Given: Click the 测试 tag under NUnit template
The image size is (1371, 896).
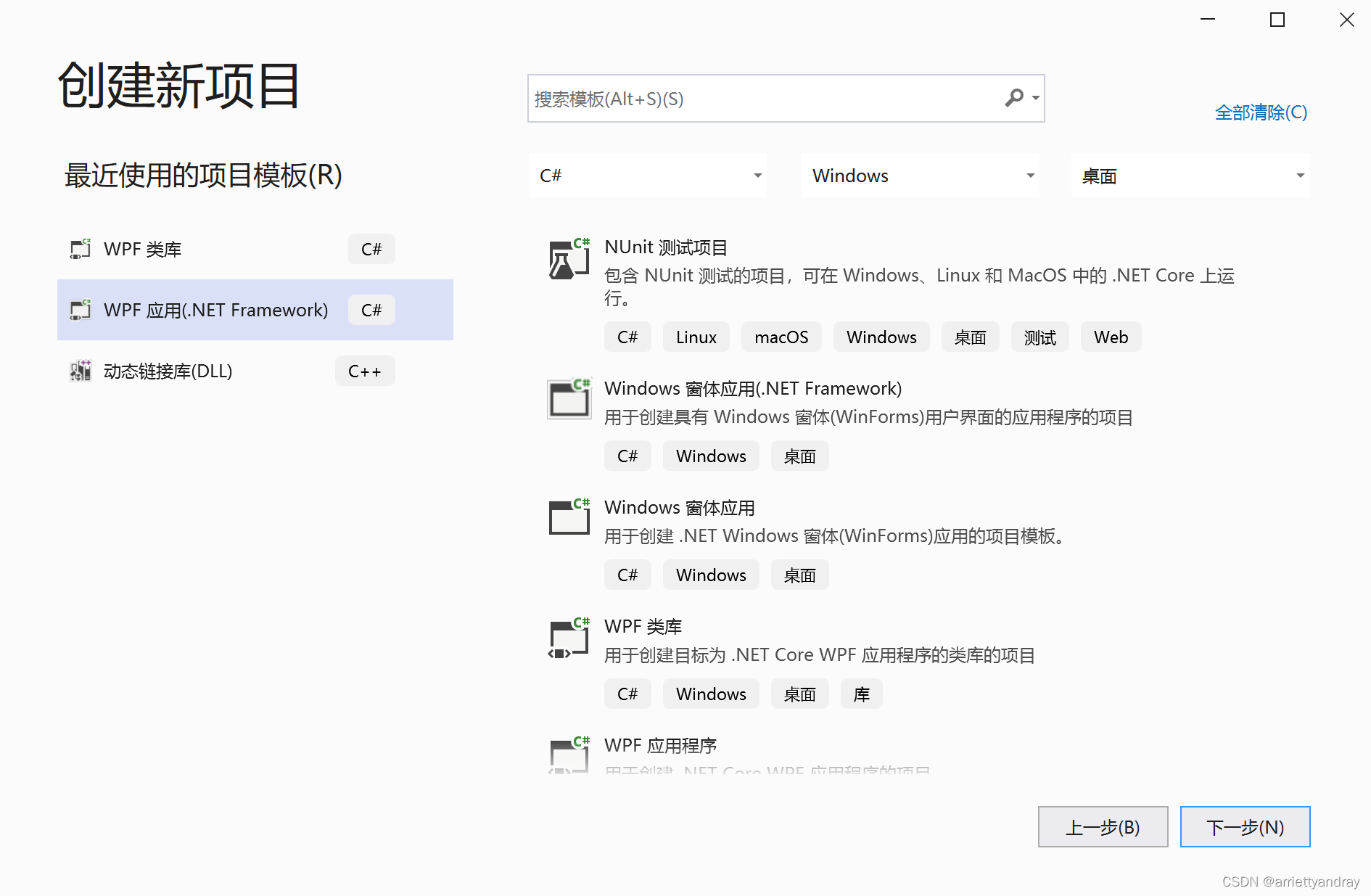Looking at the screenshot, I should pos(1039,337).
